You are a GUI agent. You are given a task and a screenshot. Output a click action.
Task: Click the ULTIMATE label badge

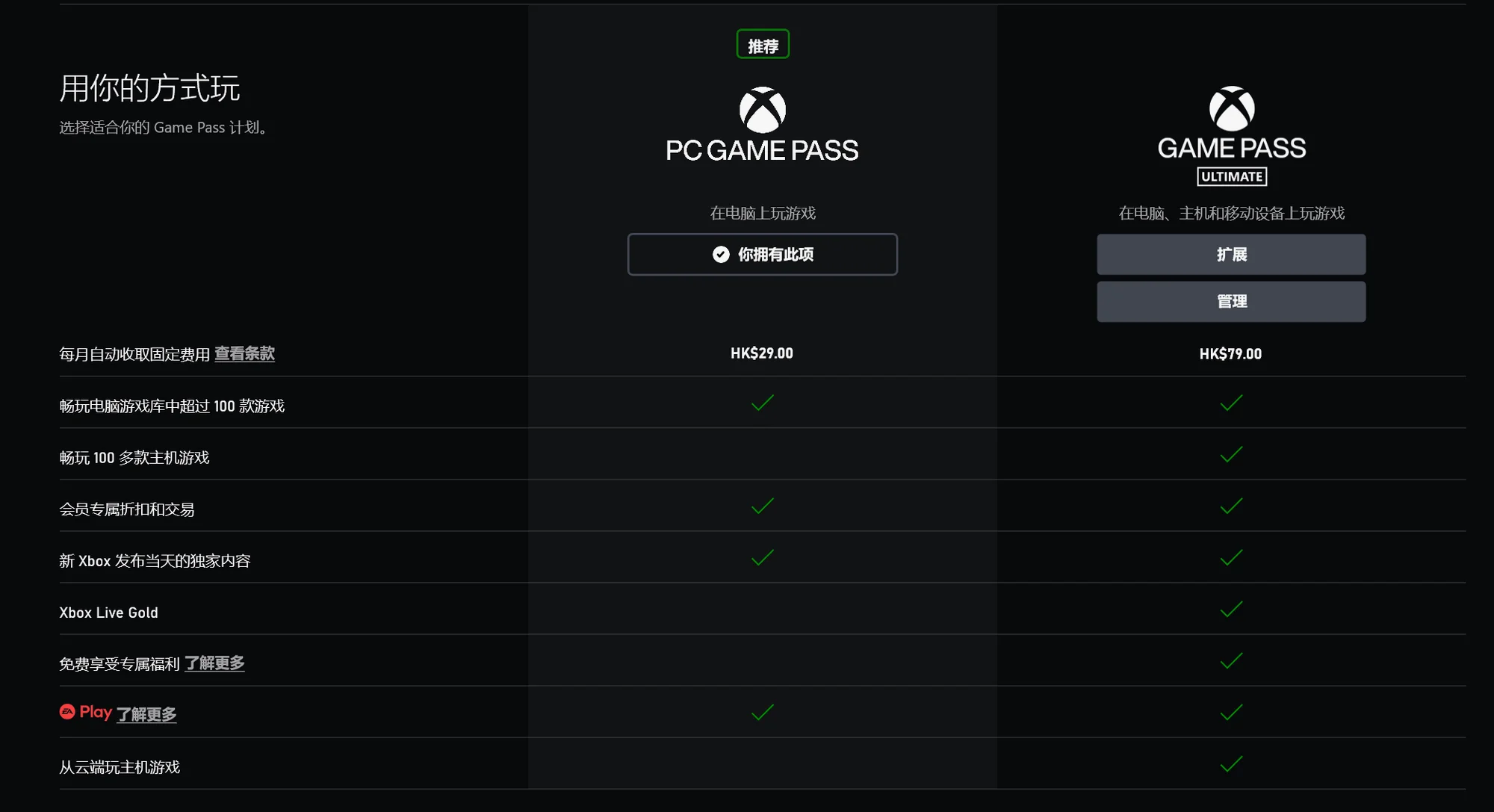[1232, 176]
